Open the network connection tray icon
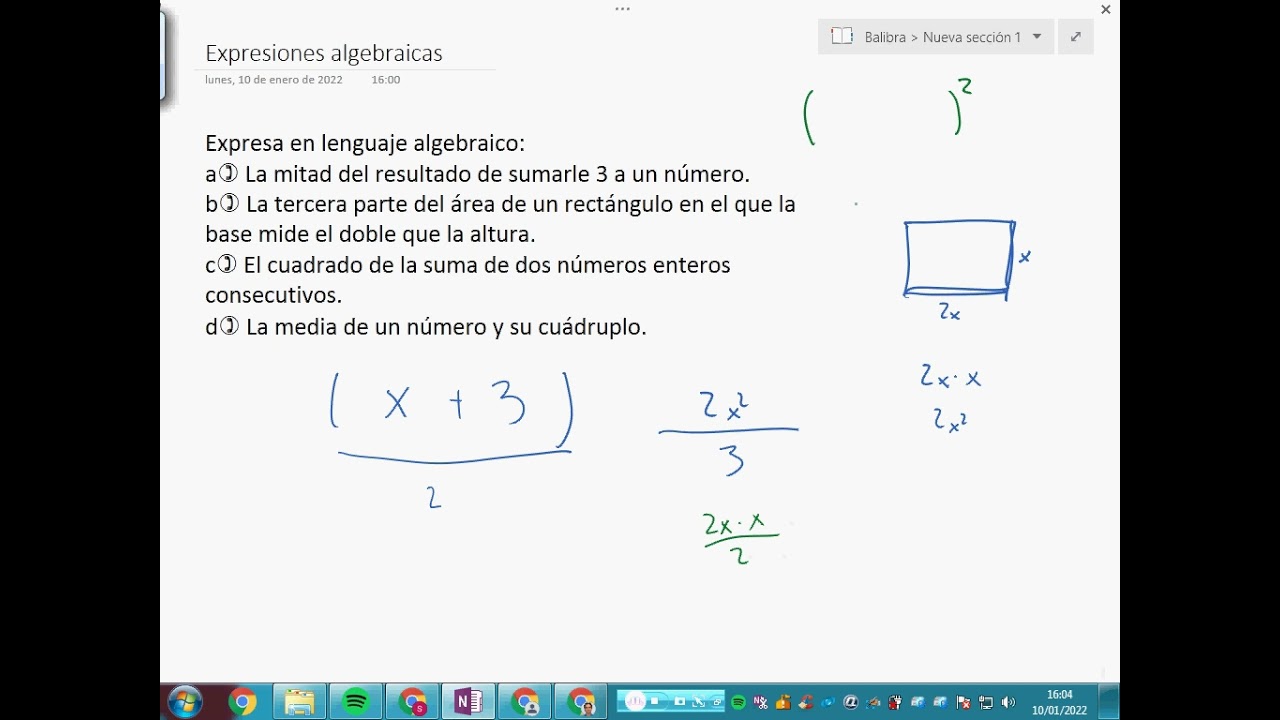Viewport: 1280px width, 720px height. (x=986, y=702)
